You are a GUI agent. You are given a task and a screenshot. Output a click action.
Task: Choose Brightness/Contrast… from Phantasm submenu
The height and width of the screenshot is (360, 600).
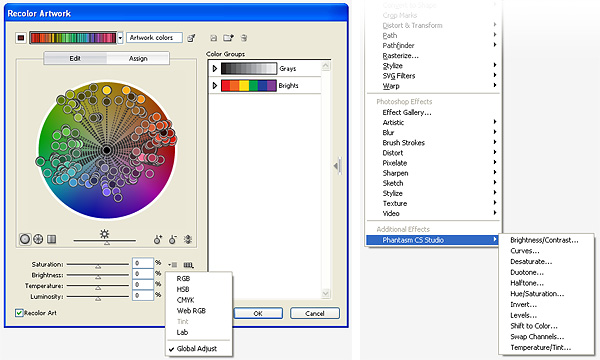[544, 240]
